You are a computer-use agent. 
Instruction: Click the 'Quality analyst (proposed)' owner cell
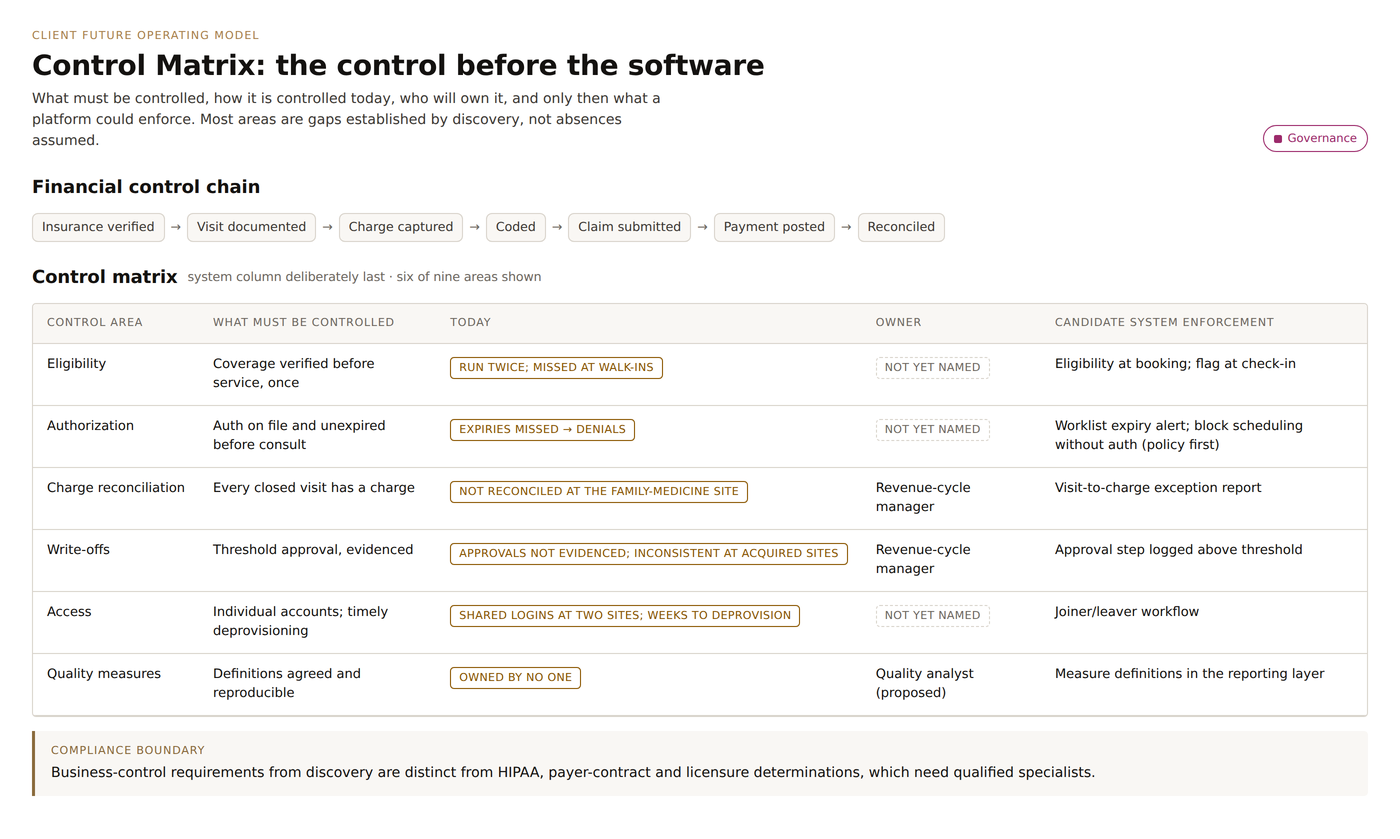(x=925, y=683)
